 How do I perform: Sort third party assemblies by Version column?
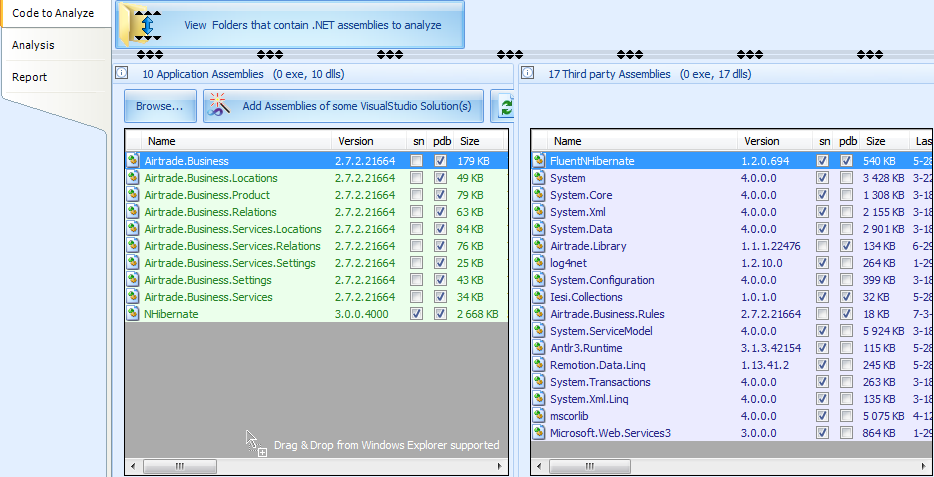[x=776, y=141]
